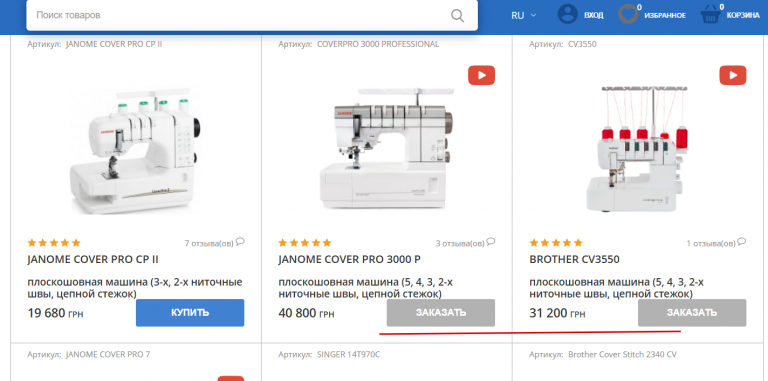Click the comment bubble icon next to 1 отзыва(ов)
Image resolution: width=768 pixels, height=381 pixels.
(x=742, y=241)
